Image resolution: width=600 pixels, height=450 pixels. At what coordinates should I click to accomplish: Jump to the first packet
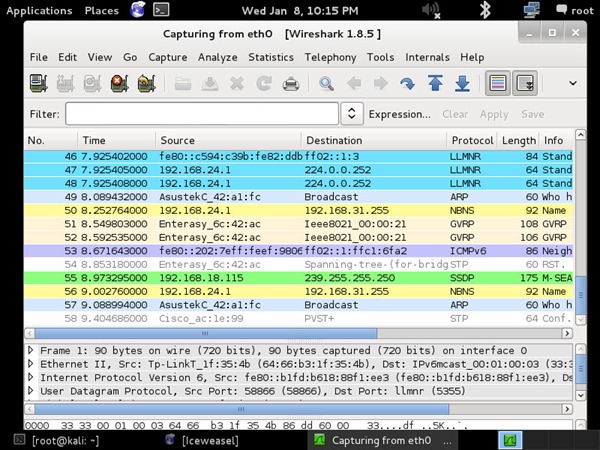(x=435, y=83)
